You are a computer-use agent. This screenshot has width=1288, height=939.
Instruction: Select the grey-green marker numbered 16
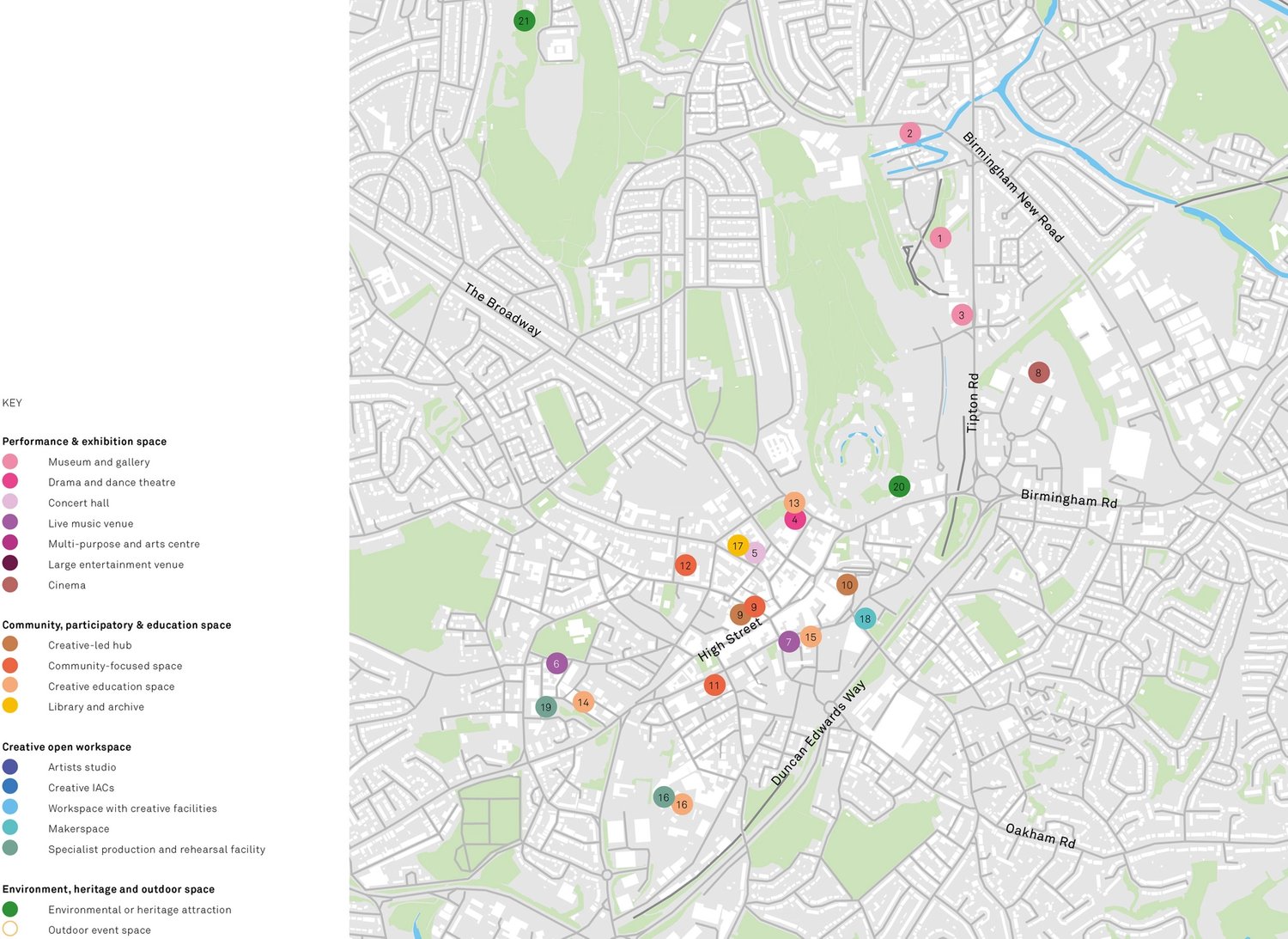(x=664, y=797)
